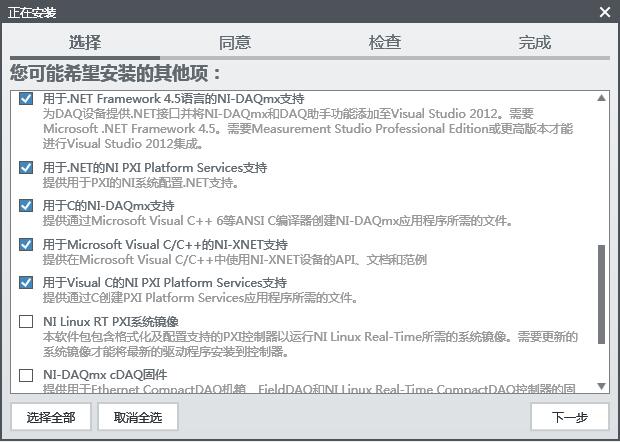Viewport: 620px width, 442px height.
Task: Select text 用于C的NI-DAQmx支持
Action: pyautogui.click(x=108, y=205)
